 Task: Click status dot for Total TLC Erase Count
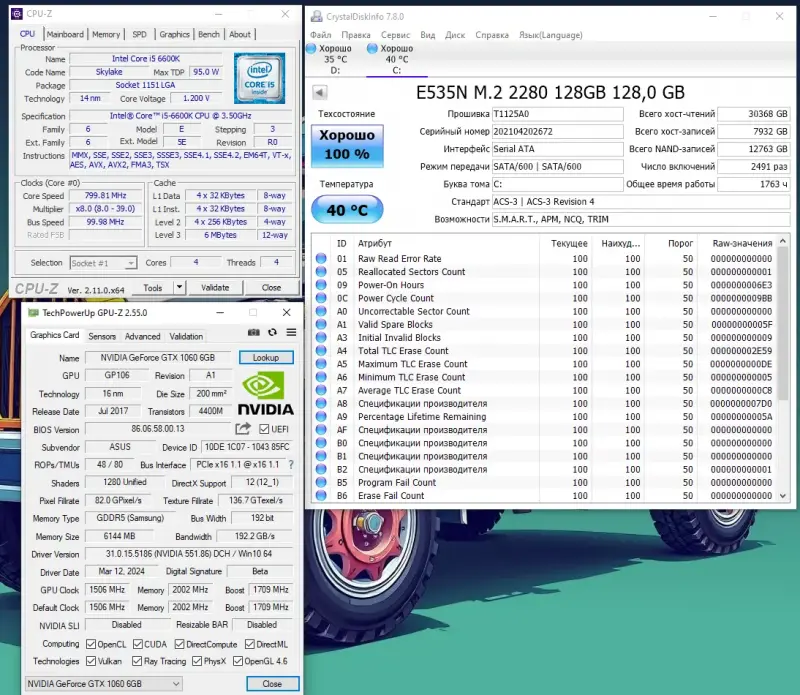pos(321,351)
